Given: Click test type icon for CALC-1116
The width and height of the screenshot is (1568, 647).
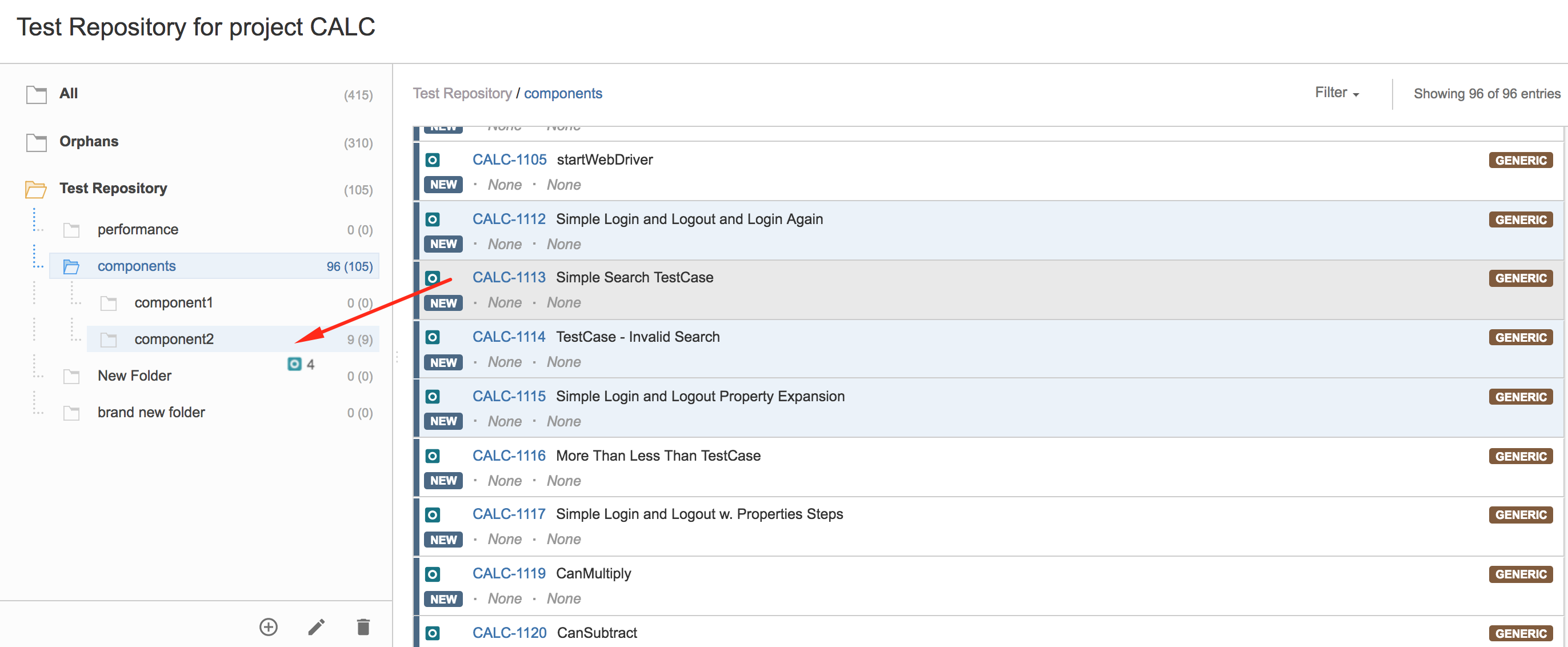Looking at the screenshot, I should tap(432, 457).
